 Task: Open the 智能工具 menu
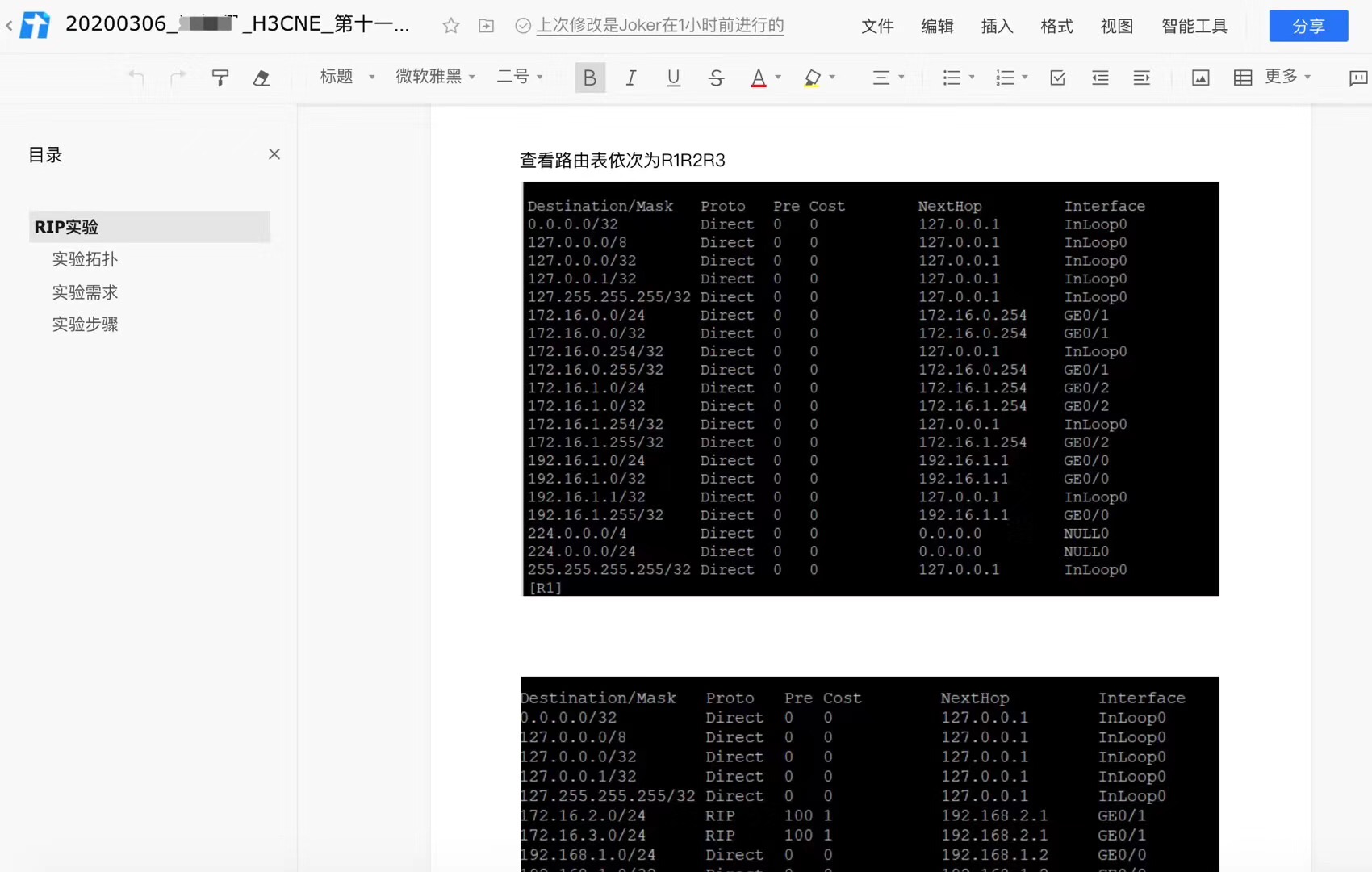pyautogui.click(x=1194, y=26)
